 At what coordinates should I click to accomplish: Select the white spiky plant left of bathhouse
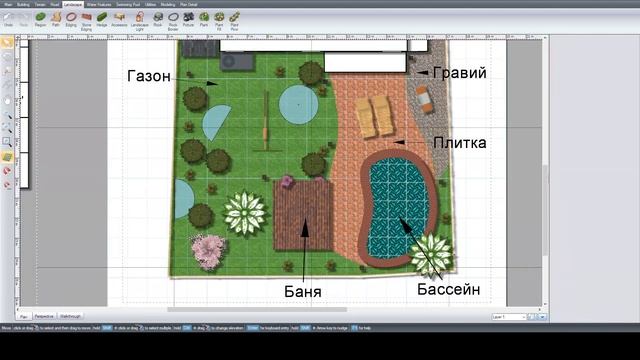coord(245,213)
